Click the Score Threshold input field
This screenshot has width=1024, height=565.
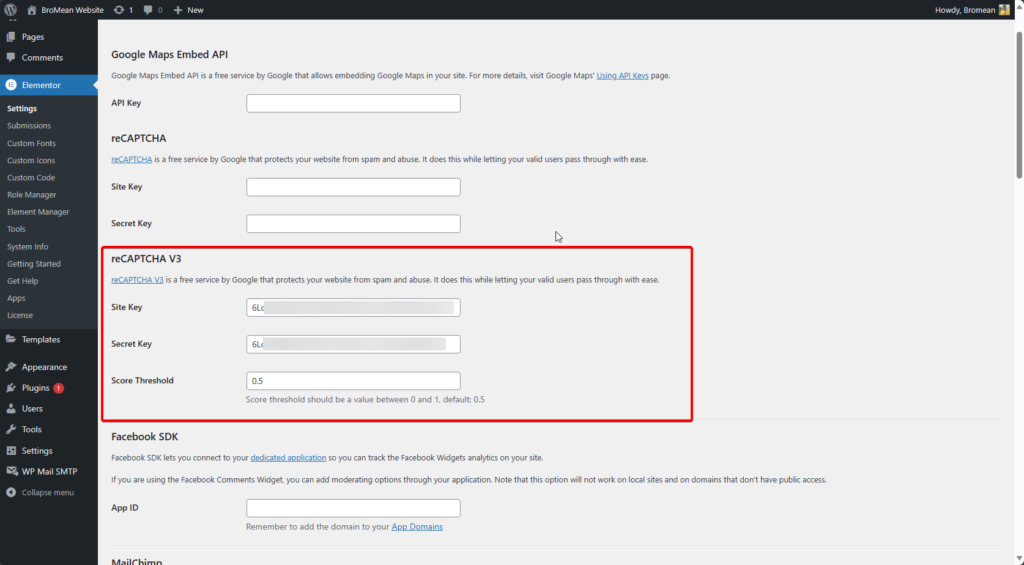[353, 381]
